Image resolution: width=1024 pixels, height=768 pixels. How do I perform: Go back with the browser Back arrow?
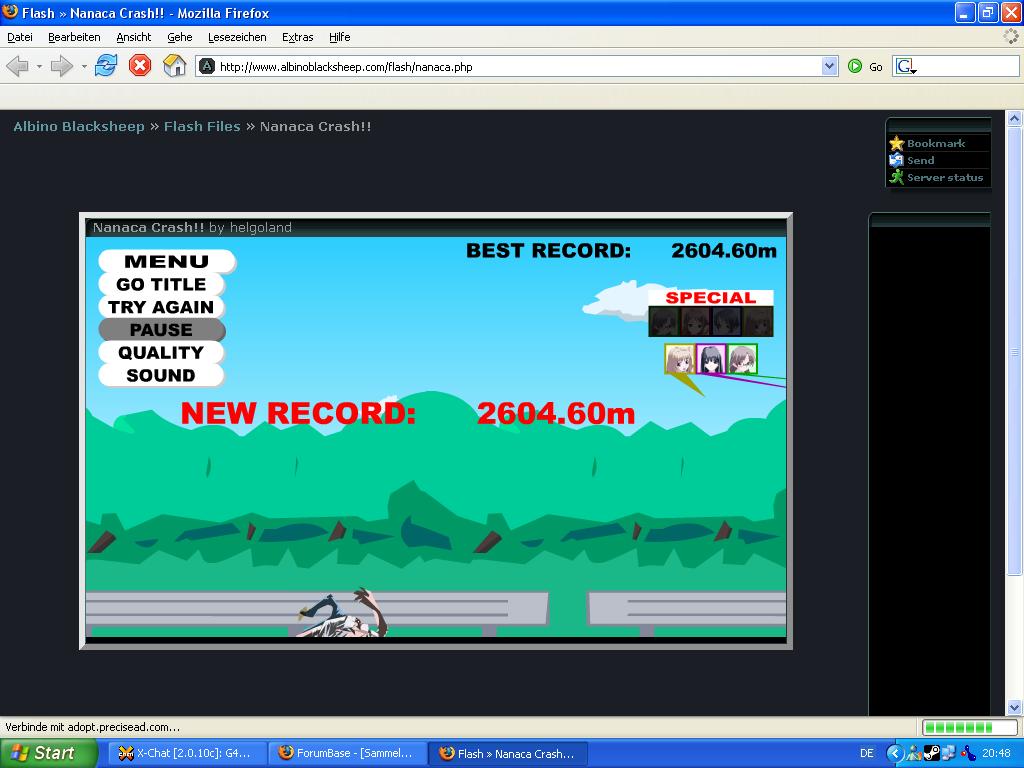(x=18, y=66)
